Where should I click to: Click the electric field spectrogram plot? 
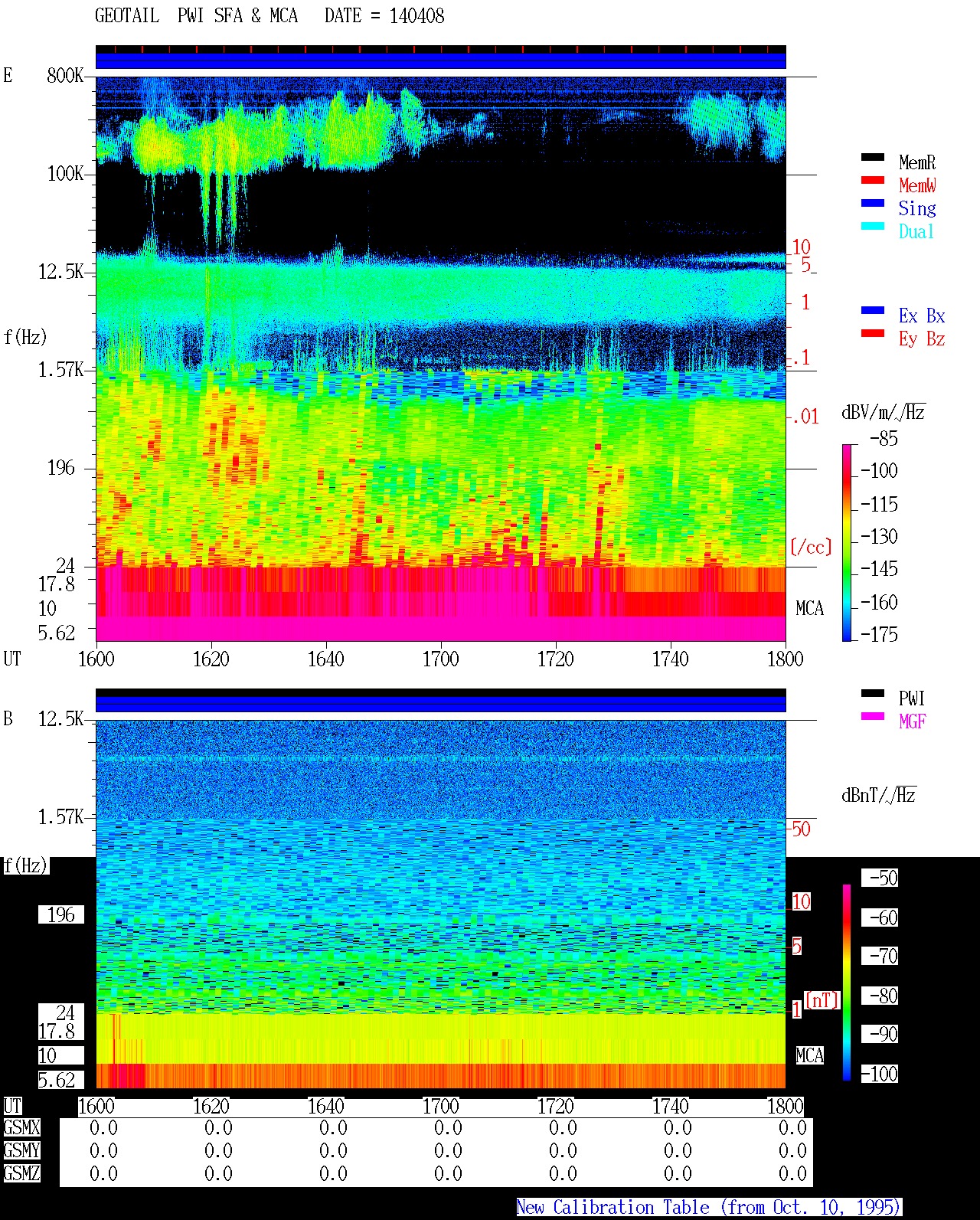coord(440,359)
